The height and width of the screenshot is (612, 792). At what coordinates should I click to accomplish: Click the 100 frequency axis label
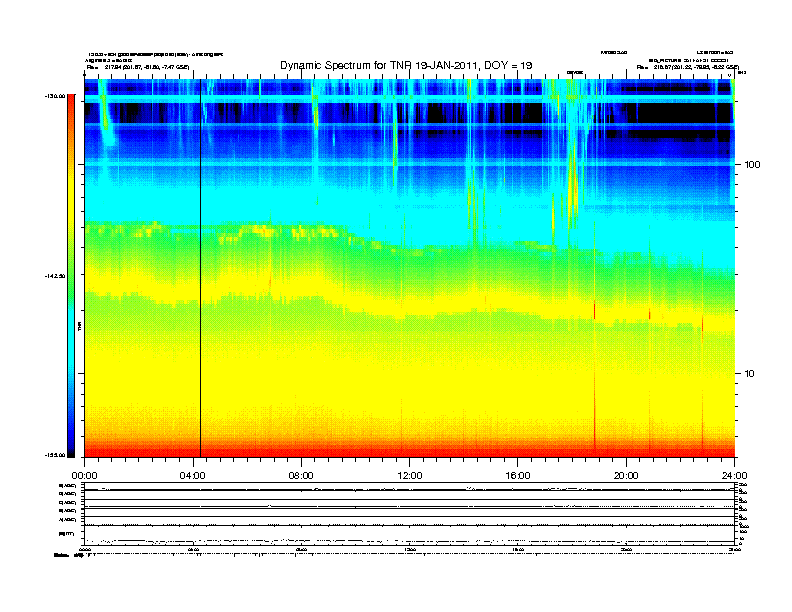click(752, 165)
